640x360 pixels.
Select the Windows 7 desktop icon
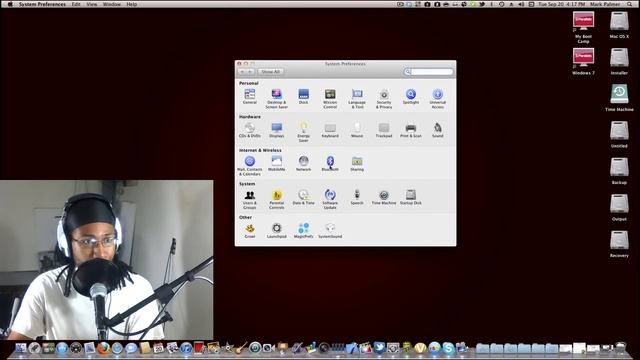pos(583,62)
